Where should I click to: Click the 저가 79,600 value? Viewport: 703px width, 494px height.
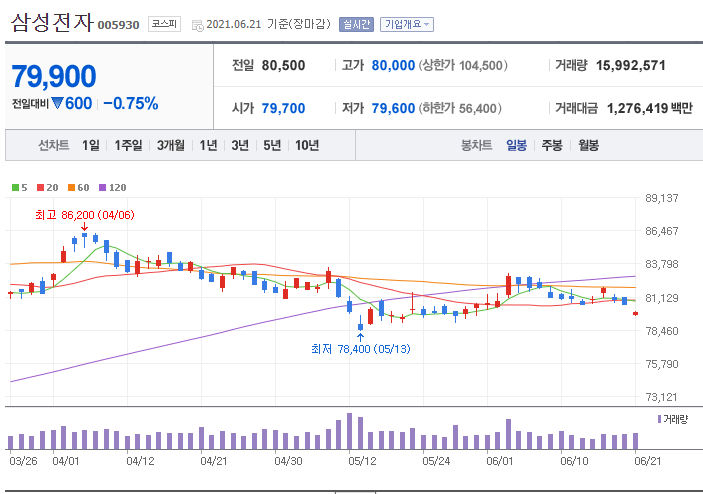393,108
